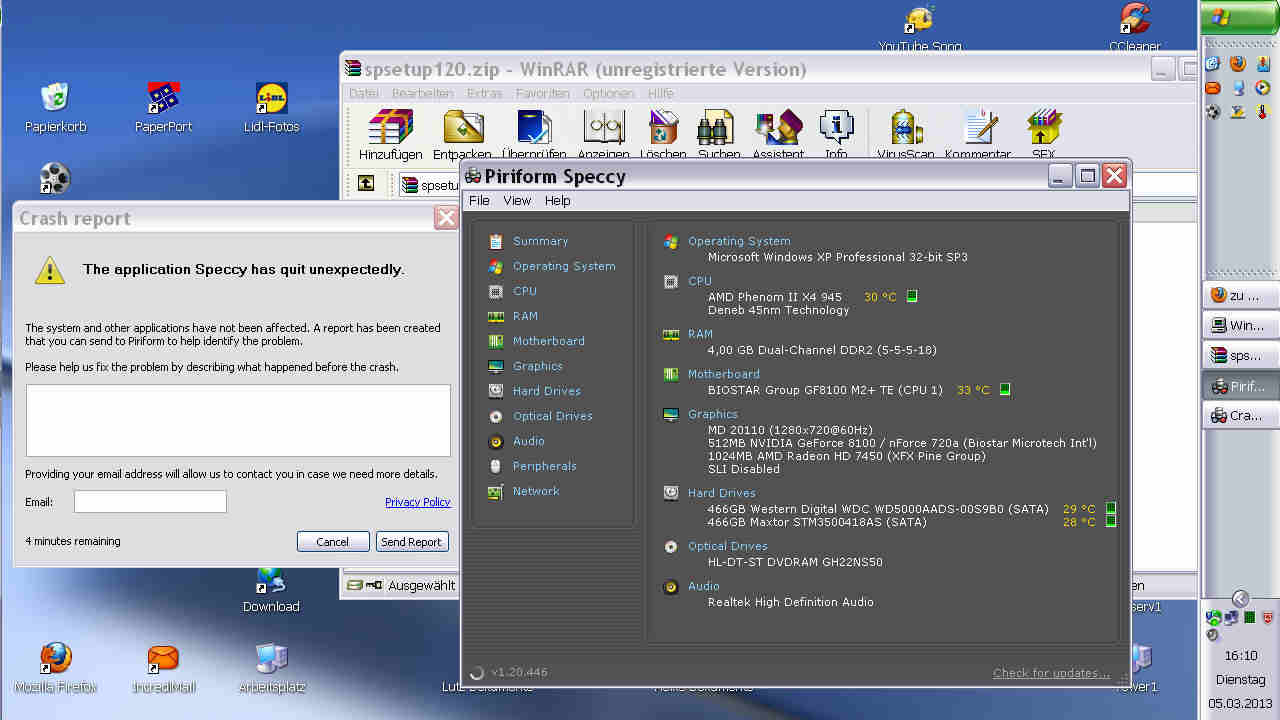Open the Papierkorb desktop icon
The image size is (1280, 720).
click(x=55, y=108)
